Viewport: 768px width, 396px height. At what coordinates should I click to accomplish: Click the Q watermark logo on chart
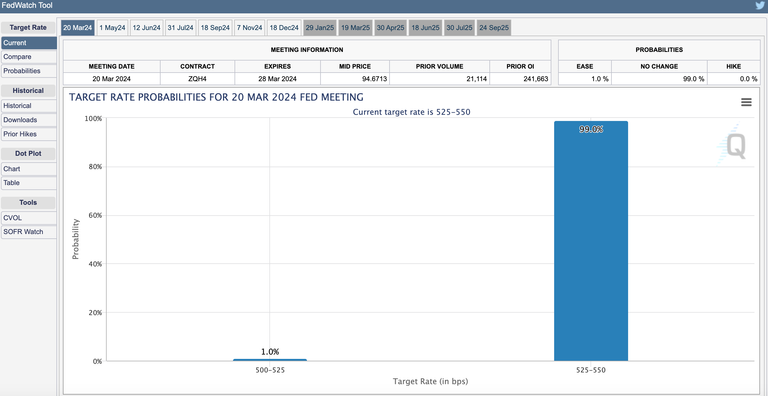[x=732, y=146]
